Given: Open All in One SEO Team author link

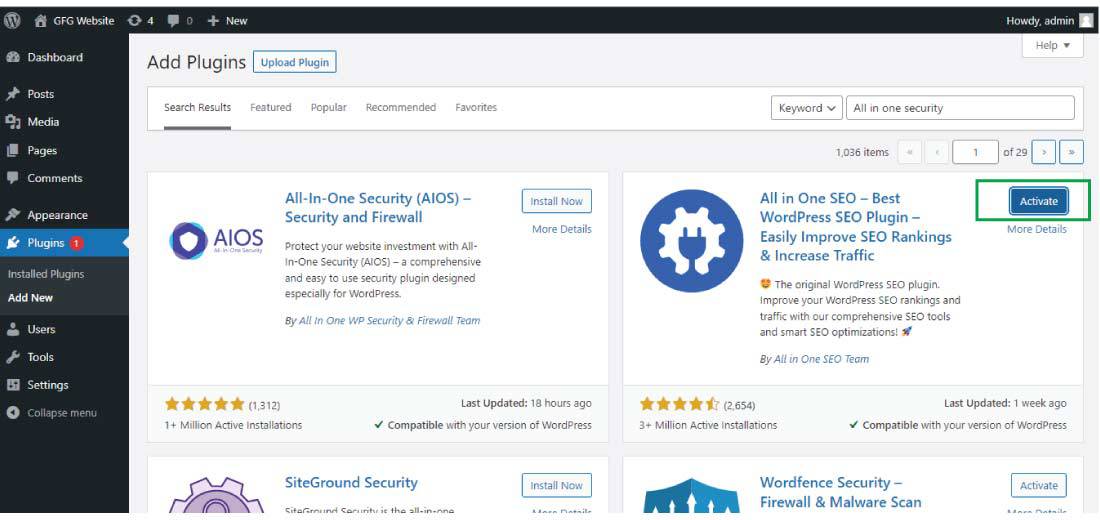Looking at the screenshot, I should pos(821,359).
